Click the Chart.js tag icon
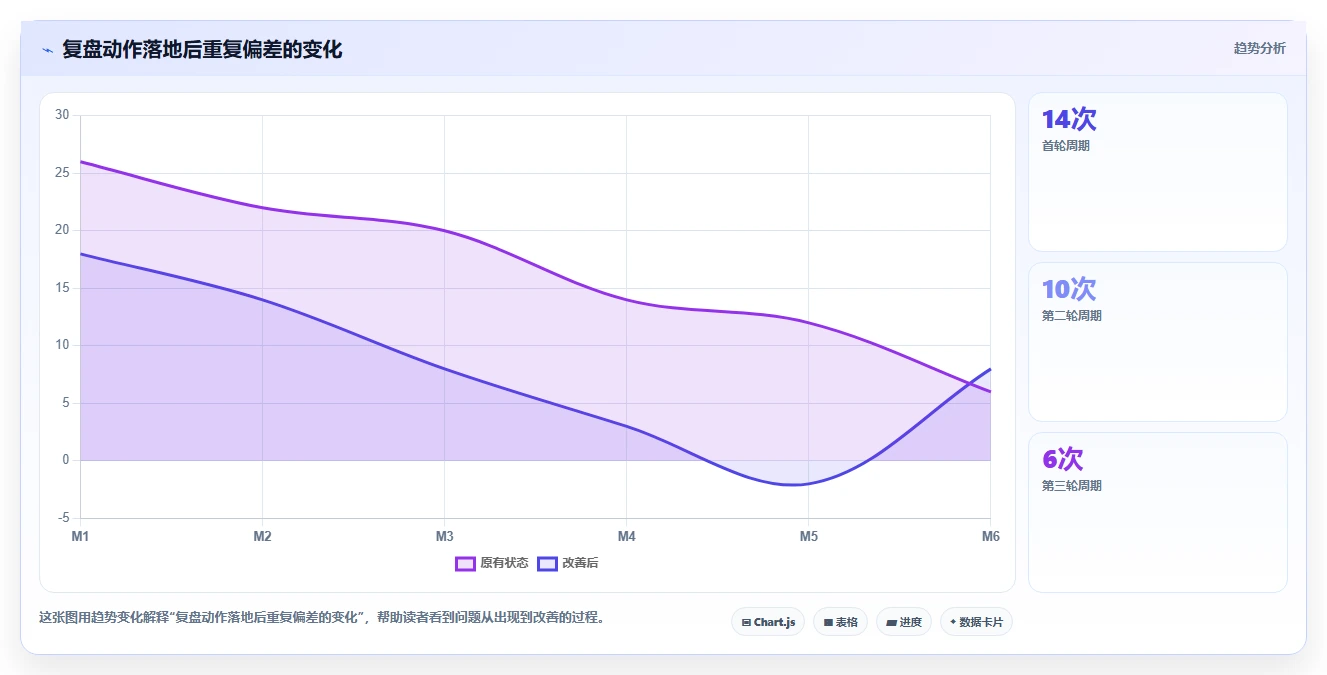 [x=746, y=622]
